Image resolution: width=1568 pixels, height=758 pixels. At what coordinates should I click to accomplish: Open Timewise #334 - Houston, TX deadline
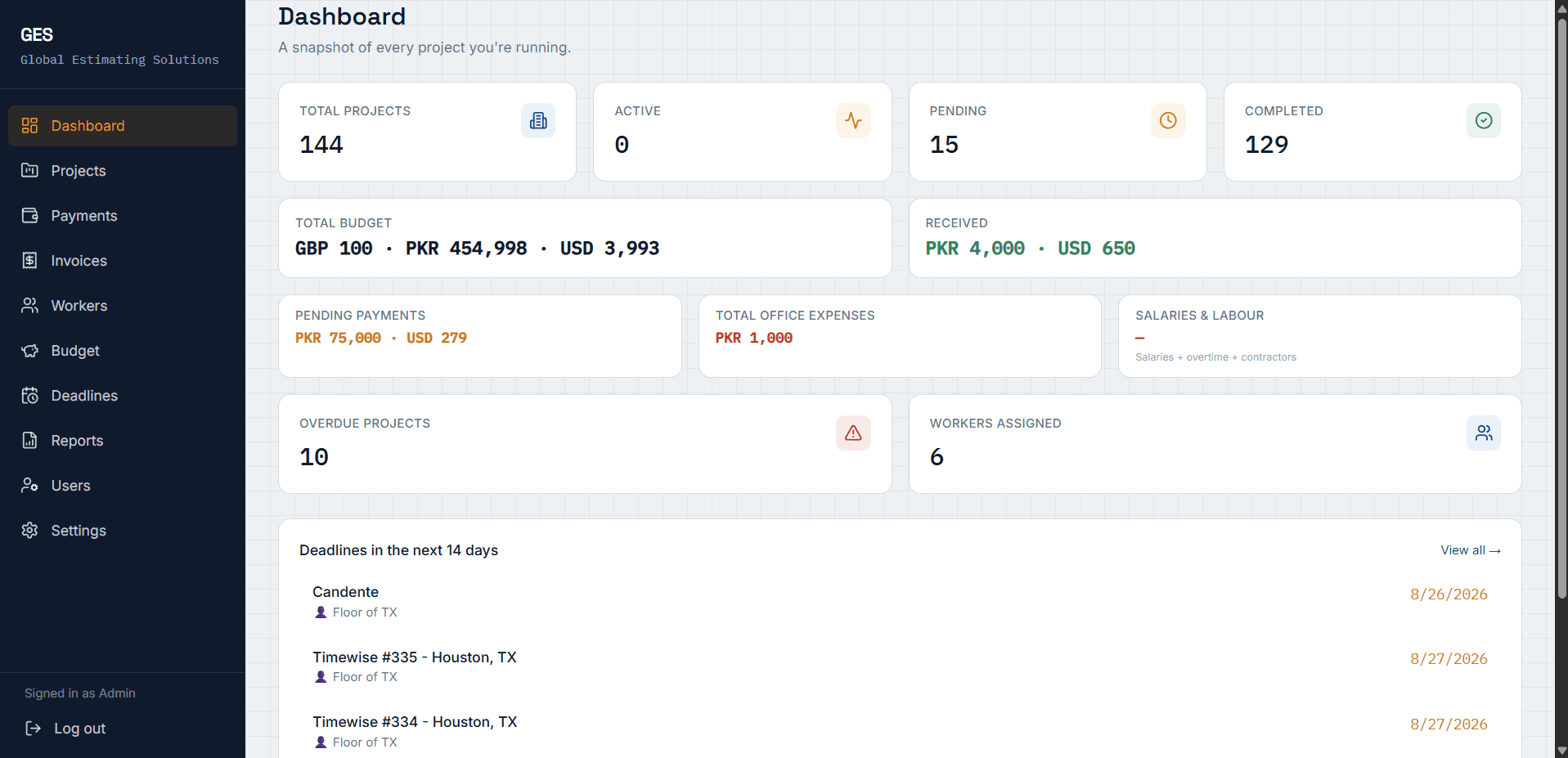[x=900, y=731]
